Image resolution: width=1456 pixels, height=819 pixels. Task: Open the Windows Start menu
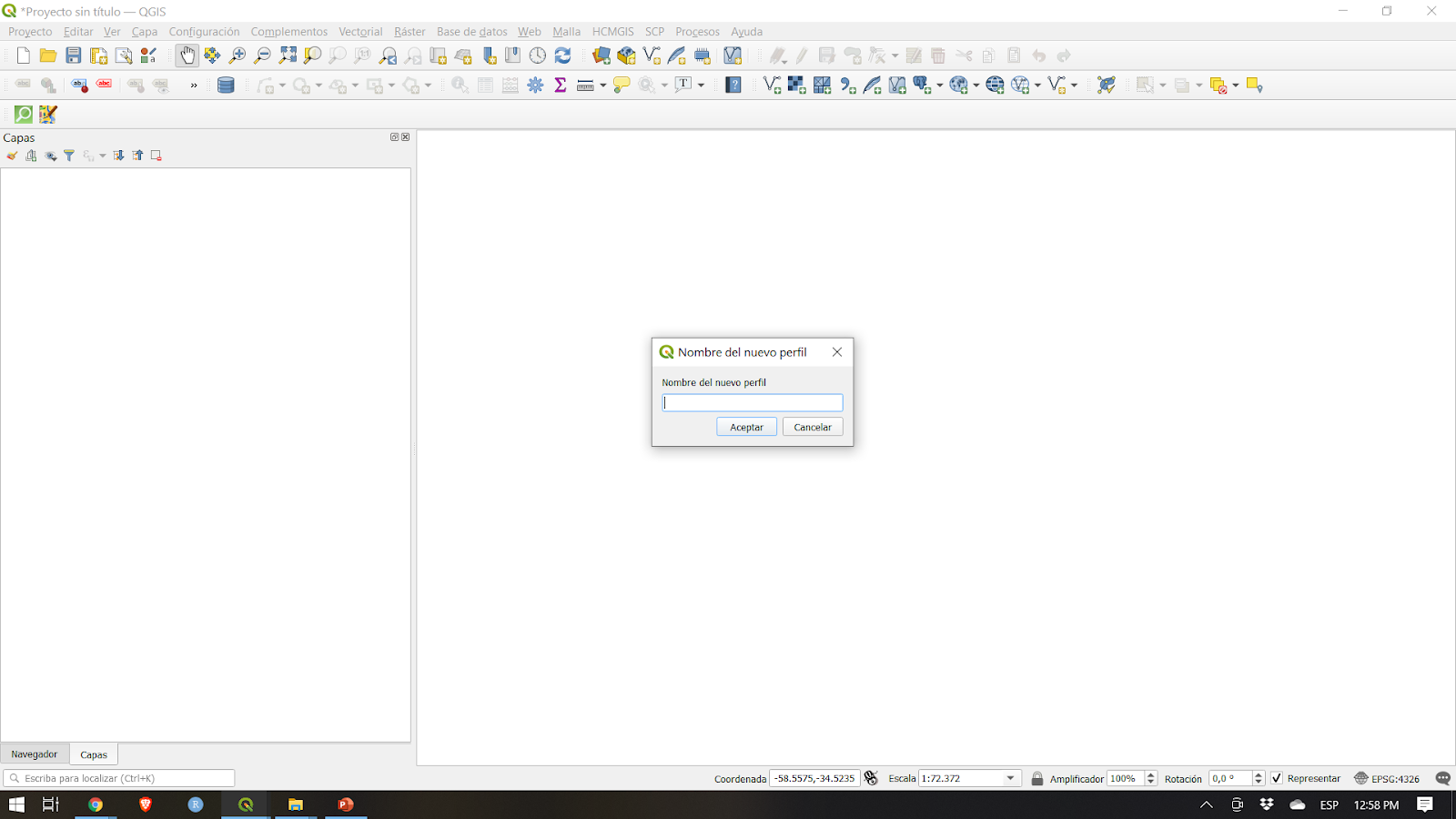pos(16,804)
